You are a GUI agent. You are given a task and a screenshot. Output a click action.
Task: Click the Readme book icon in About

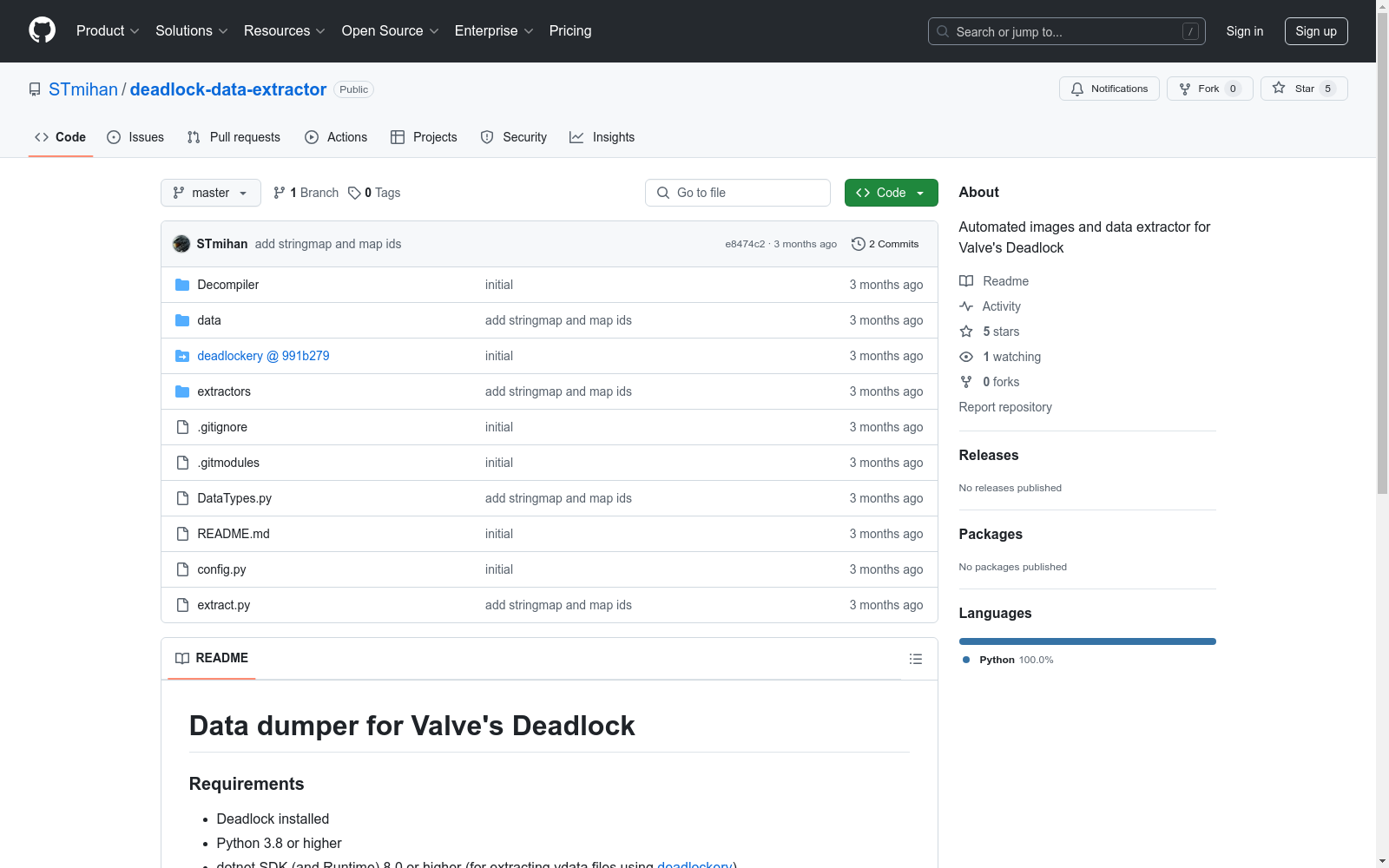(x=966, y=281)
